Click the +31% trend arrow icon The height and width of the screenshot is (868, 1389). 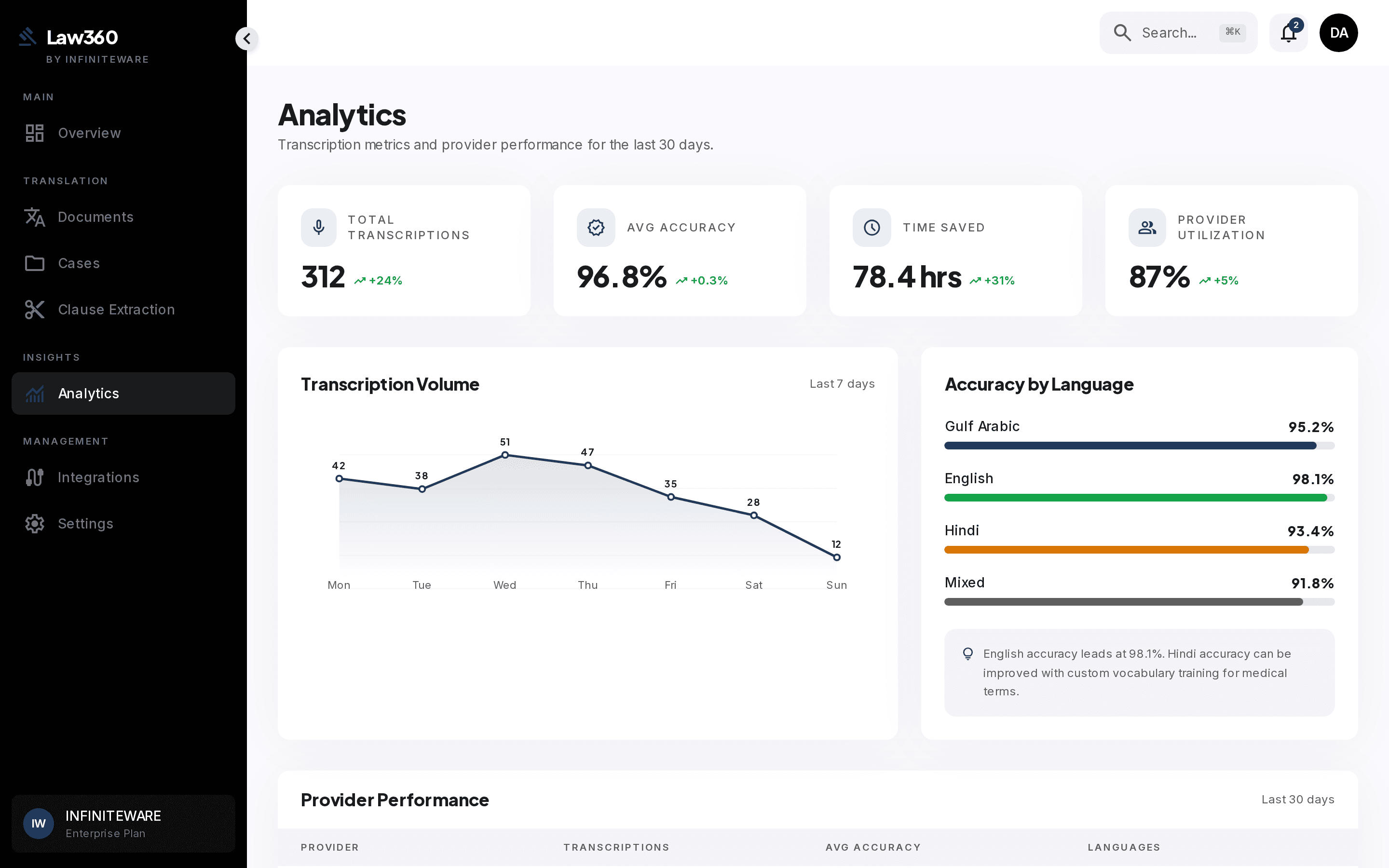coord(975,281)
